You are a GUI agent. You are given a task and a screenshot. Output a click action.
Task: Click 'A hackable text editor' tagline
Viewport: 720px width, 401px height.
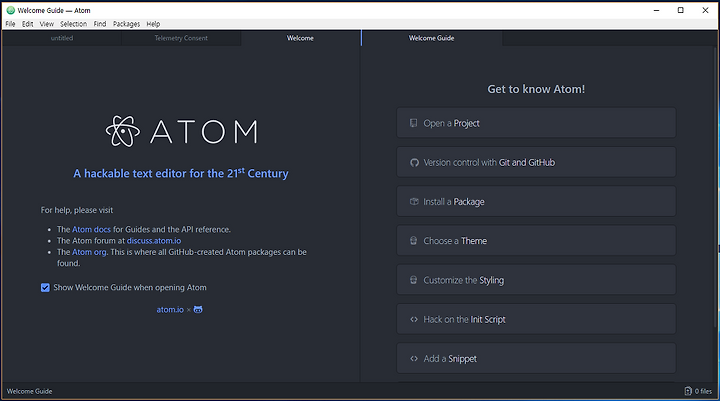[x=181, y=173]
